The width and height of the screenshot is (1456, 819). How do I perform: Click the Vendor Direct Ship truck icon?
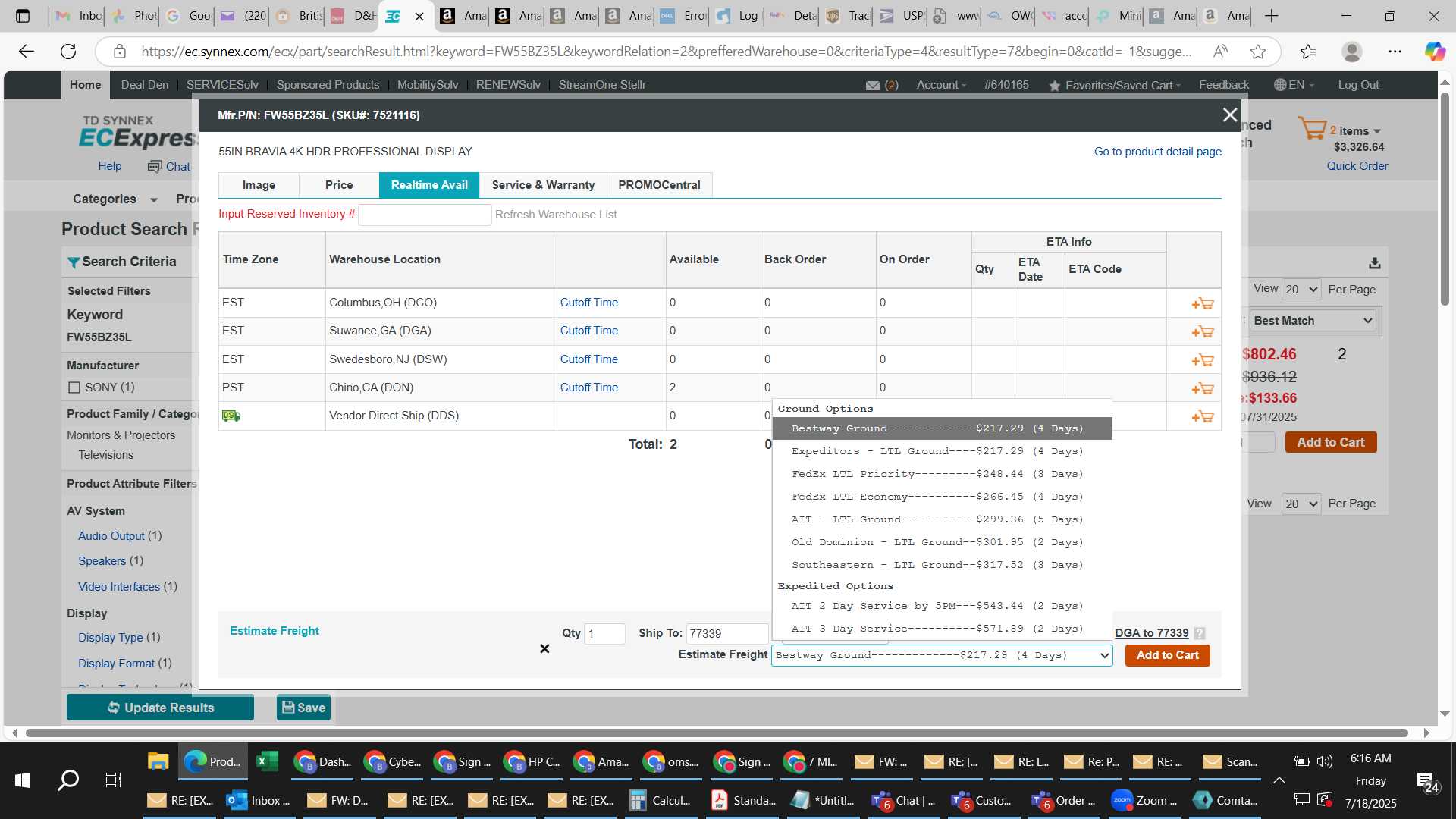[x=231, y=416]
